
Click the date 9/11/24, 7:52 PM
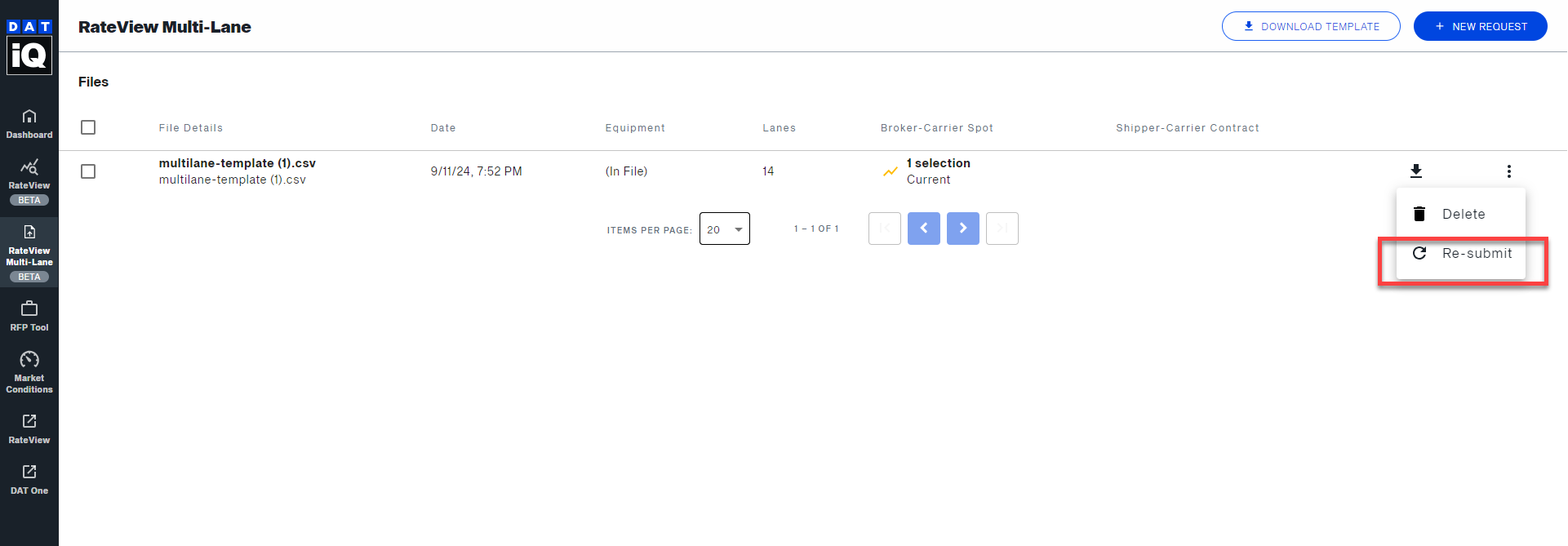click(477, 171)
